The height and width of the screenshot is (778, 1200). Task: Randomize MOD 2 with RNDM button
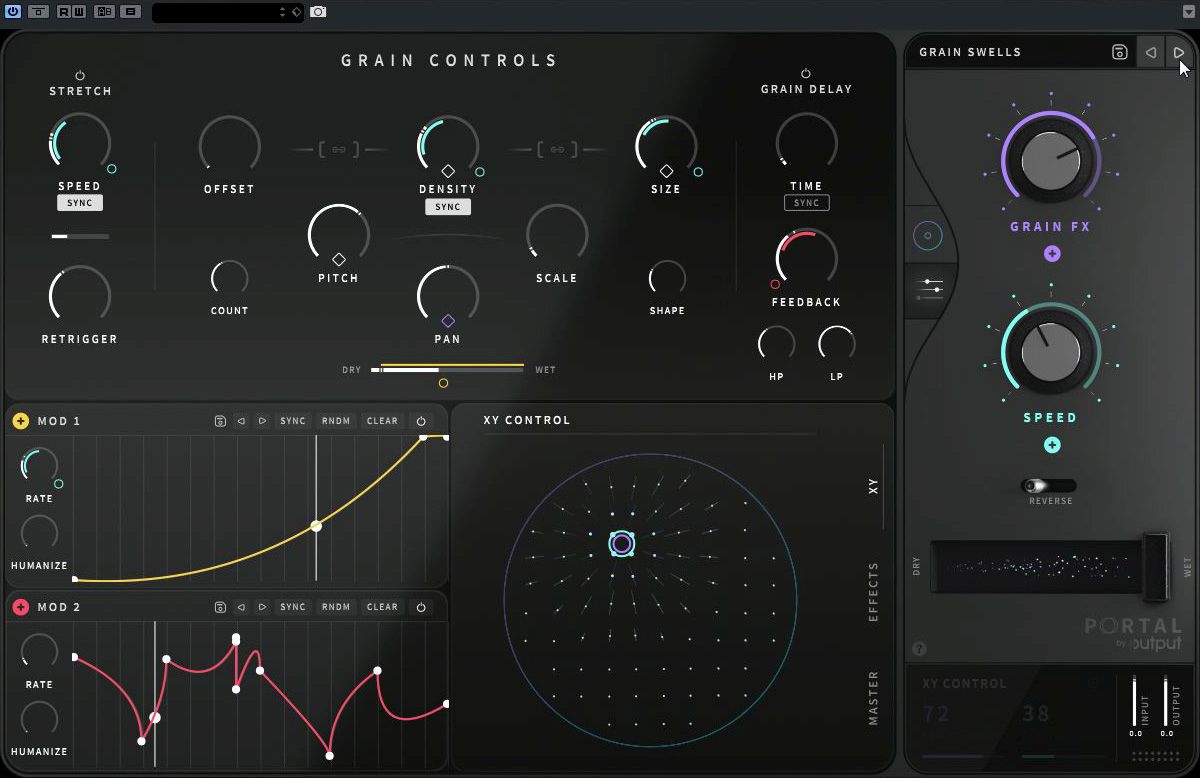(336, 607)
